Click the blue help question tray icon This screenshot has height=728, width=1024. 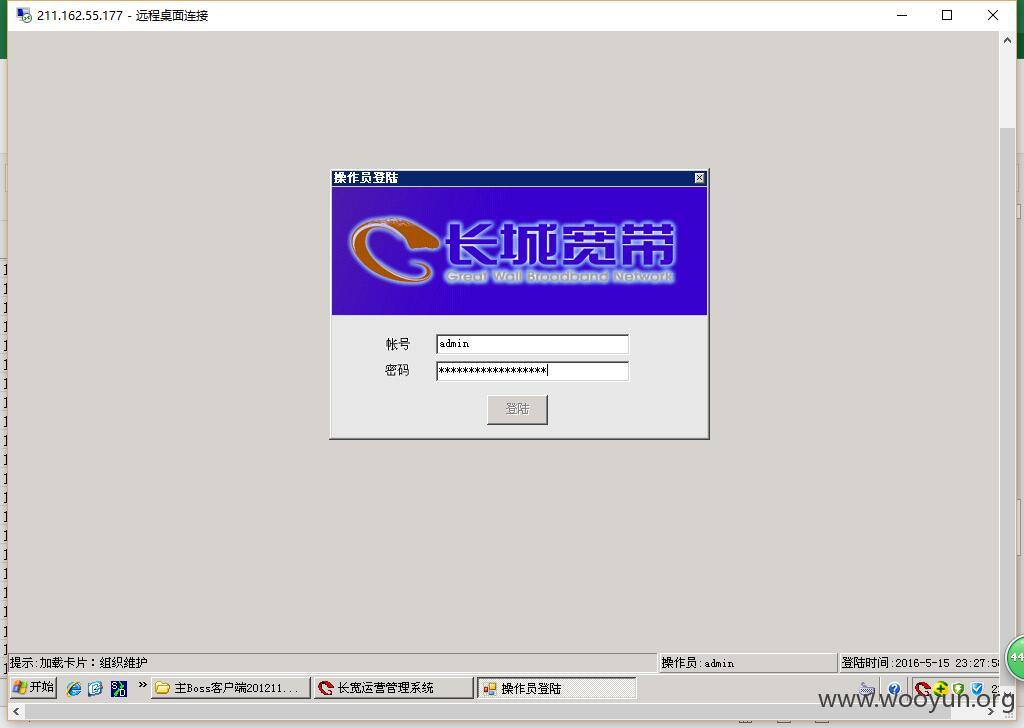(894, 689)
